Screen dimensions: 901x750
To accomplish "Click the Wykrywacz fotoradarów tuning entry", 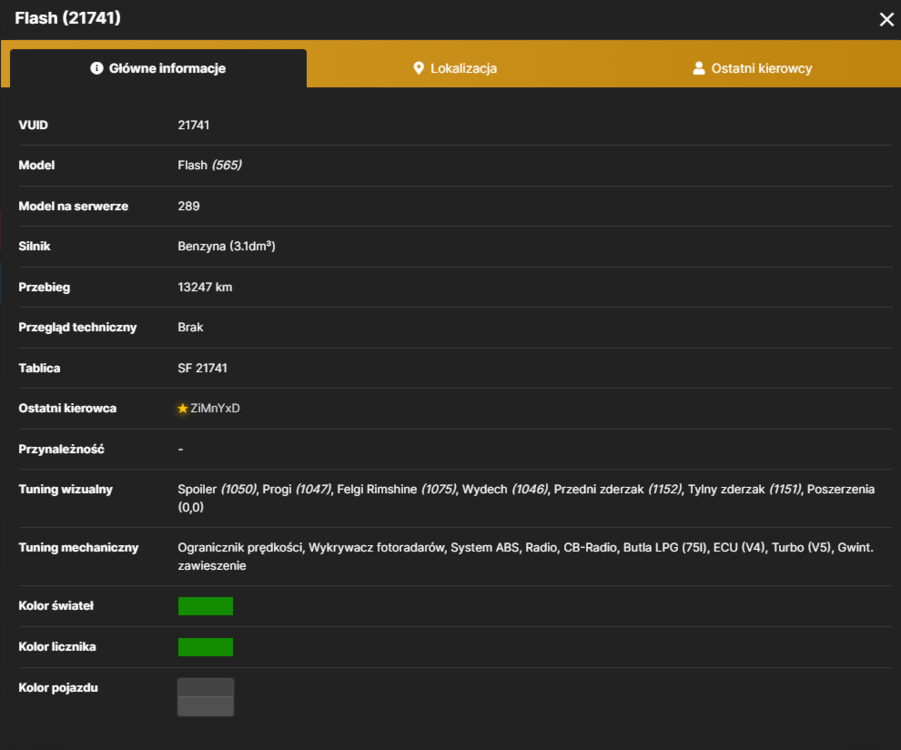I will 376,548.
